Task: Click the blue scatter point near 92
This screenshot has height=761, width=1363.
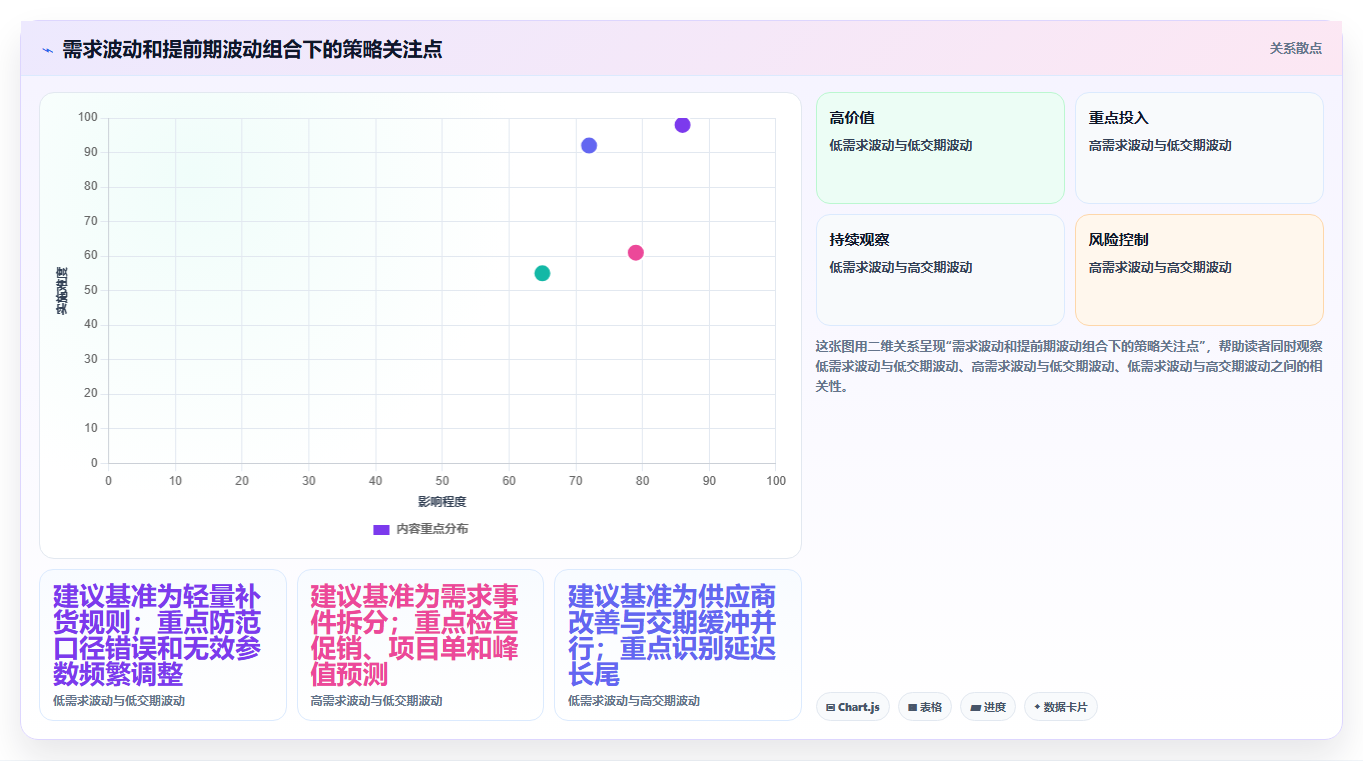Action: [x=589, y=146]
